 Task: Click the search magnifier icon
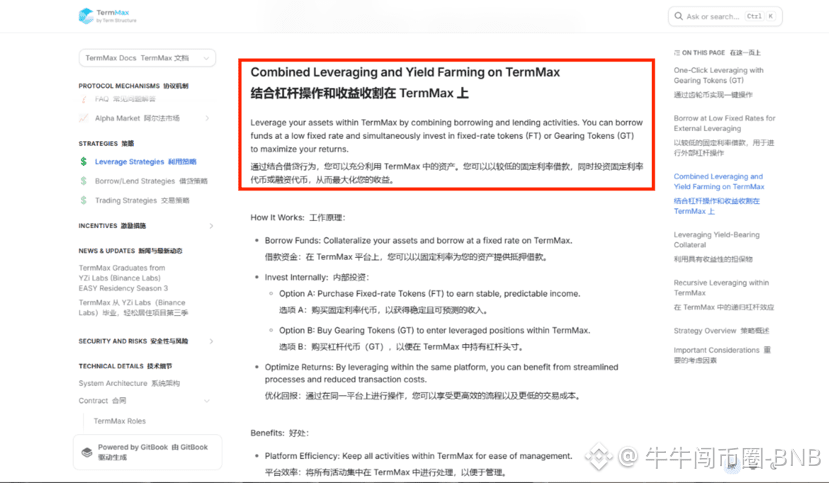click(678, 16)
